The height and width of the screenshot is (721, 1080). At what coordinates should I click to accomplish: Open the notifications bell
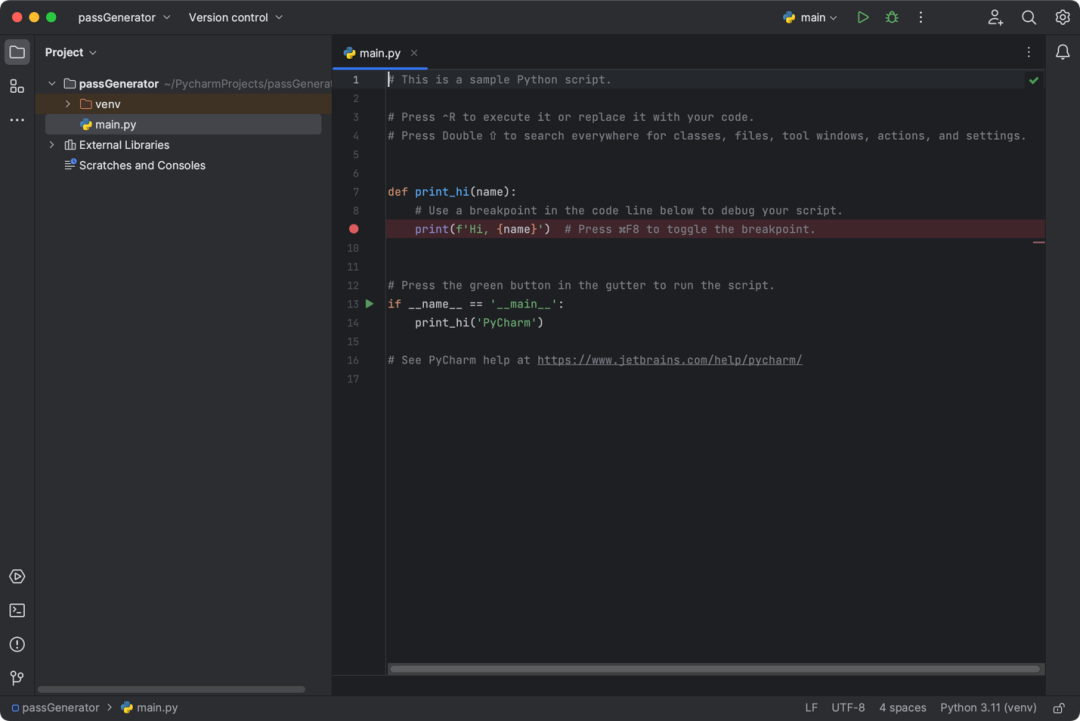(x=1063, y=52)
